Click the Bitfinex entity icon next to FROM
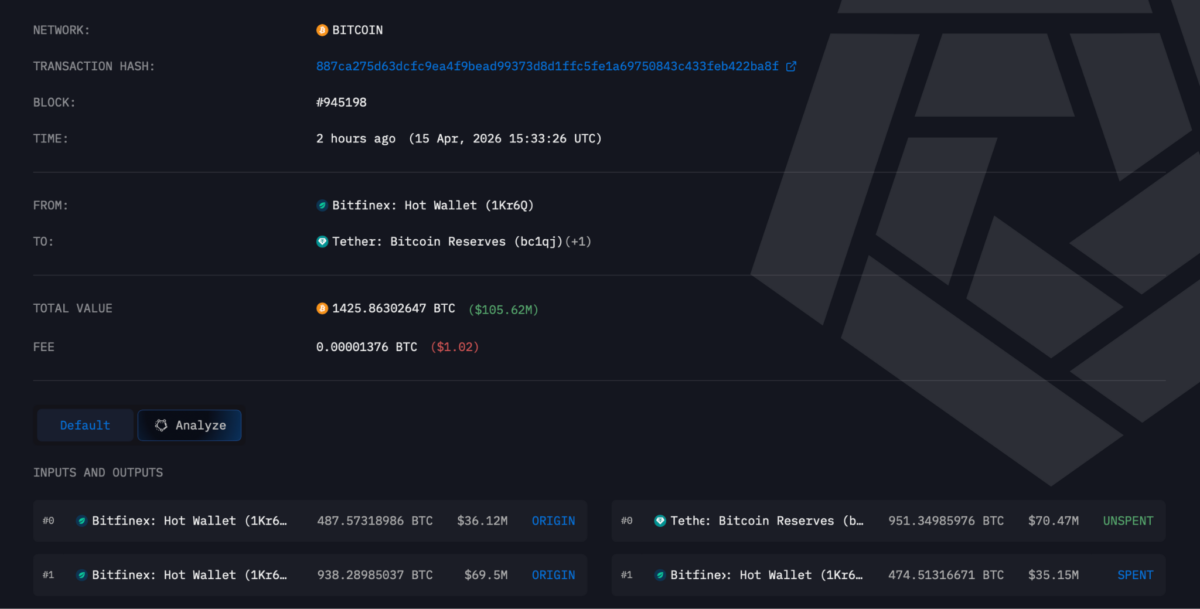Viewport: 1200px width, 609px height. (x=322, y=205)
